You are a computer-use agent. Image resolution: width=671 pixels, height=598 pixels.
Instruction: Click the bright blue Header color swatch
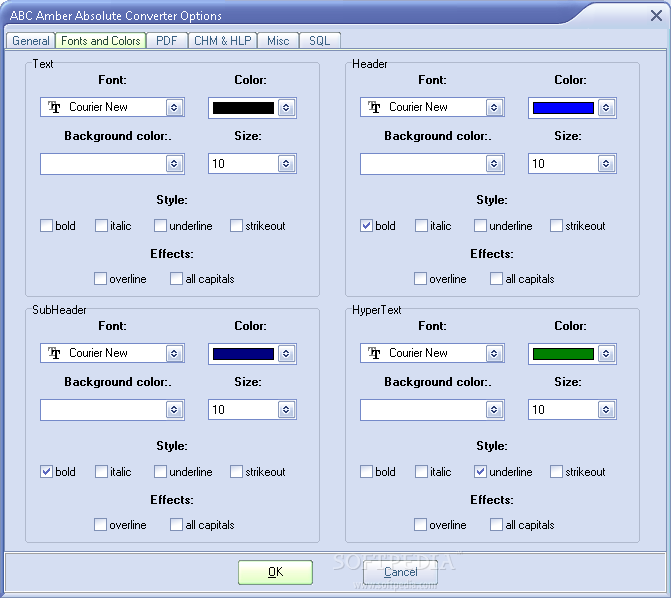(x=563, y=107)
